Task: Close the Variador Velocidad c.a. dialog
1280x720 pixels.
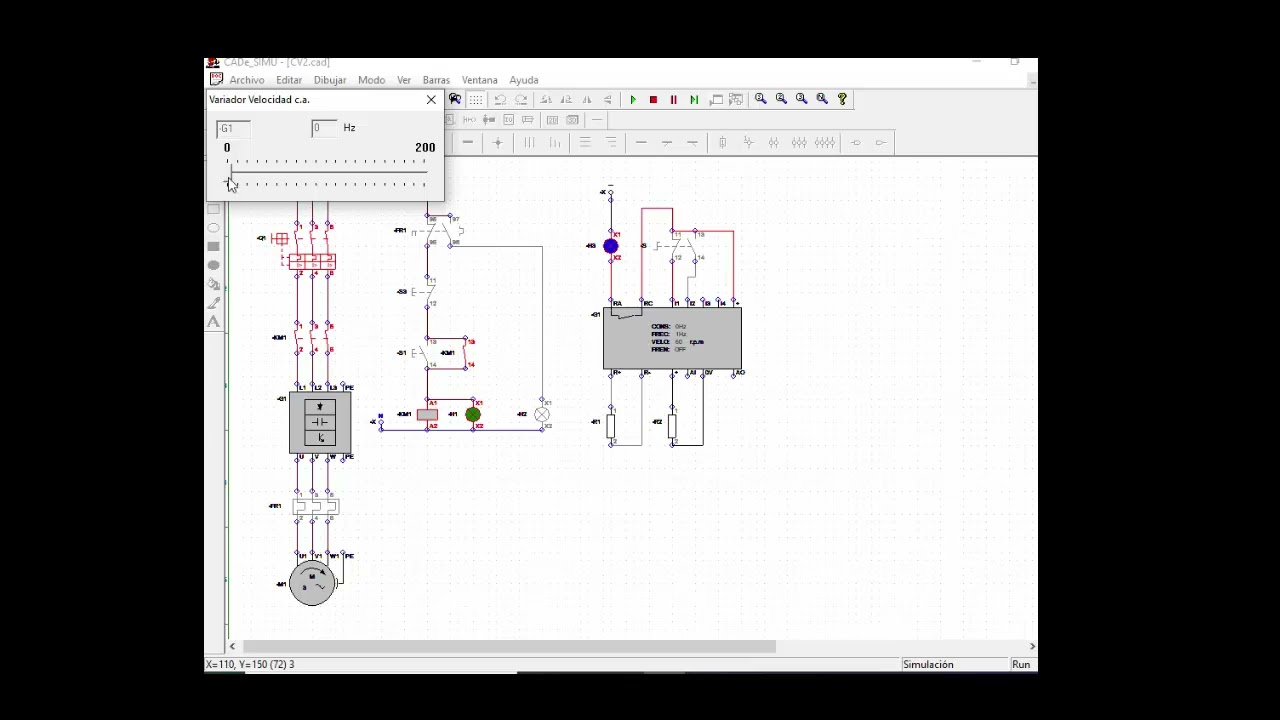Action: (x=431, y=100)
